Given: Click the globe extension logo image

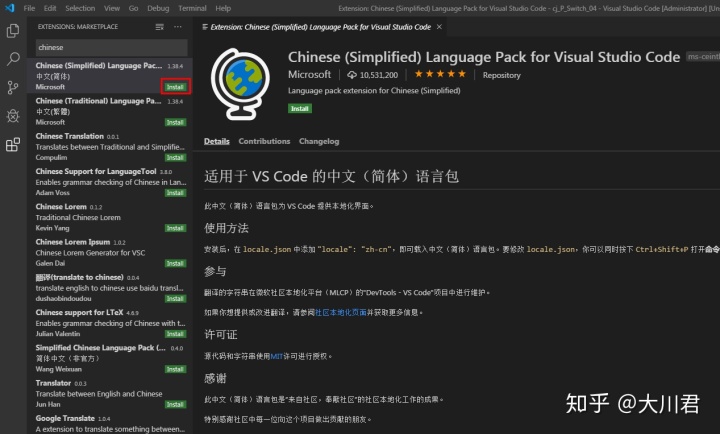Looking at the screenshot, I should point(240,84).
